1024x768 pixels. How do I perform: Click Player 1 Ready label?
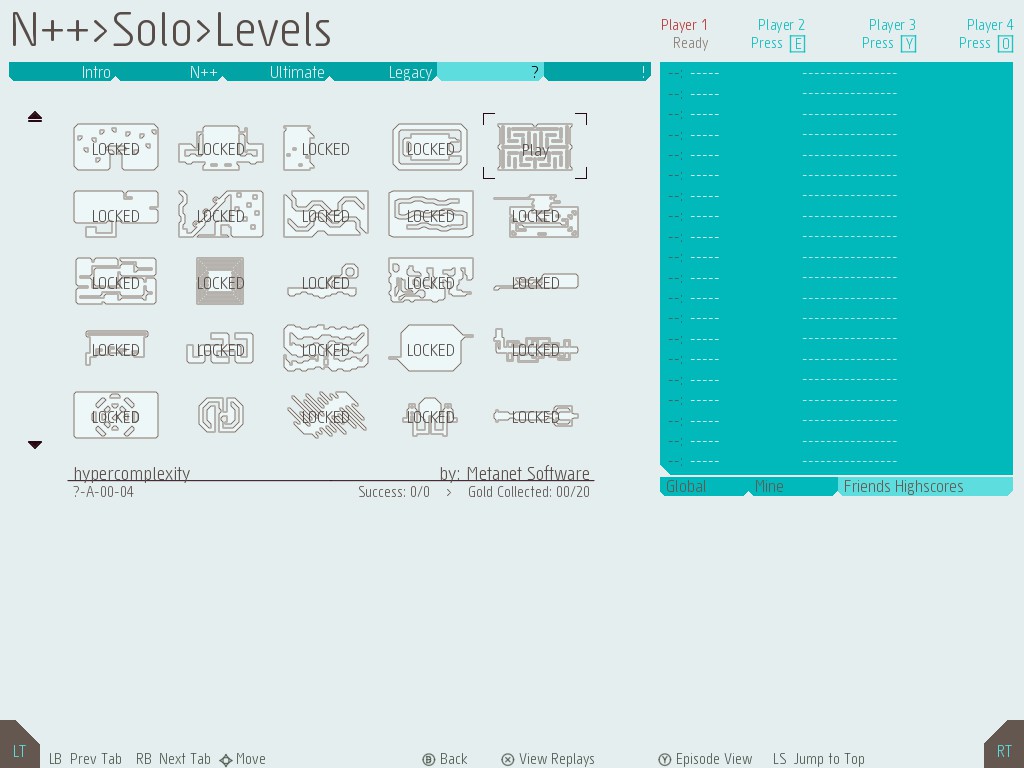click(690, 43)
